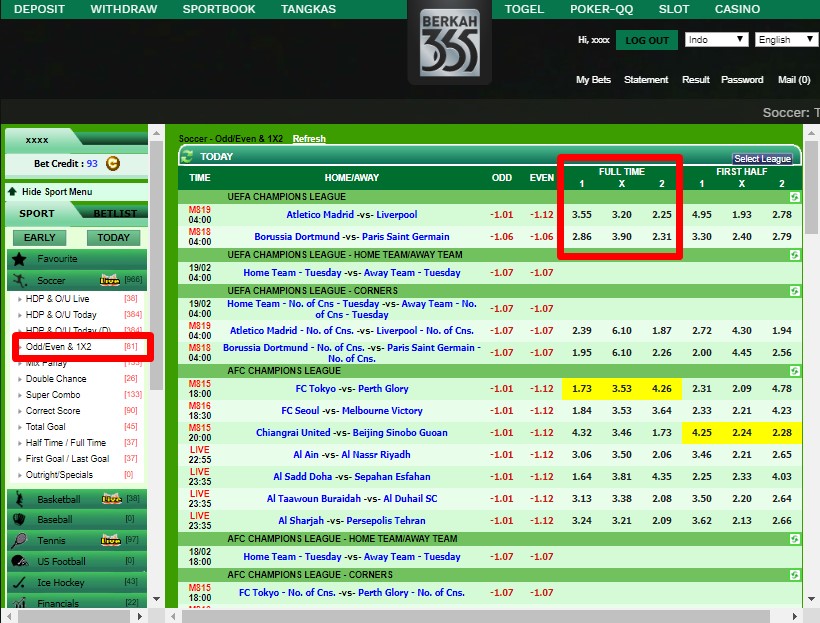Screen dimensions: 820x623
Task: Refresh the UEFA Champions League section icon
Action: pyautogui.click(x=794, y=198)
